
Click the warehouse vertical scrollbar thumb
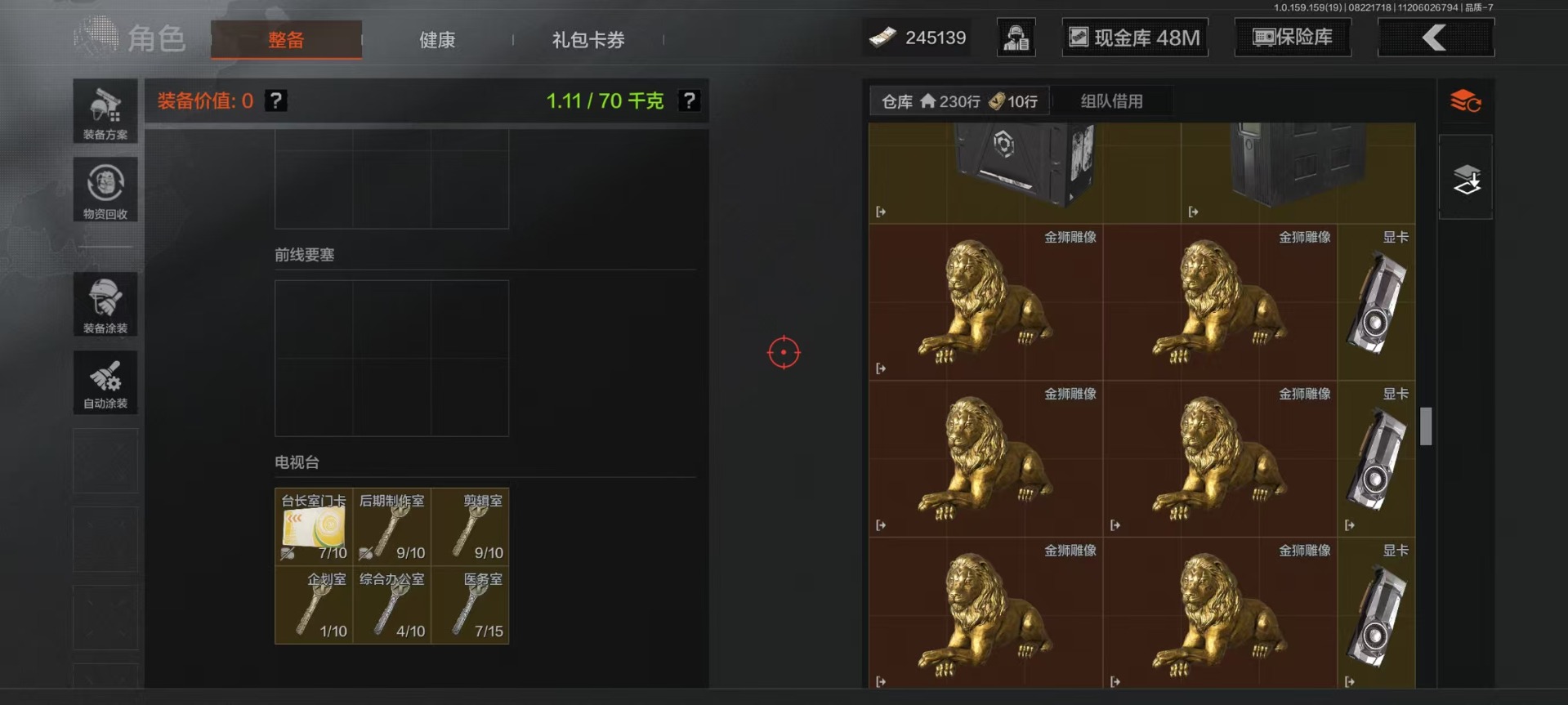(x=1426, y=426)
